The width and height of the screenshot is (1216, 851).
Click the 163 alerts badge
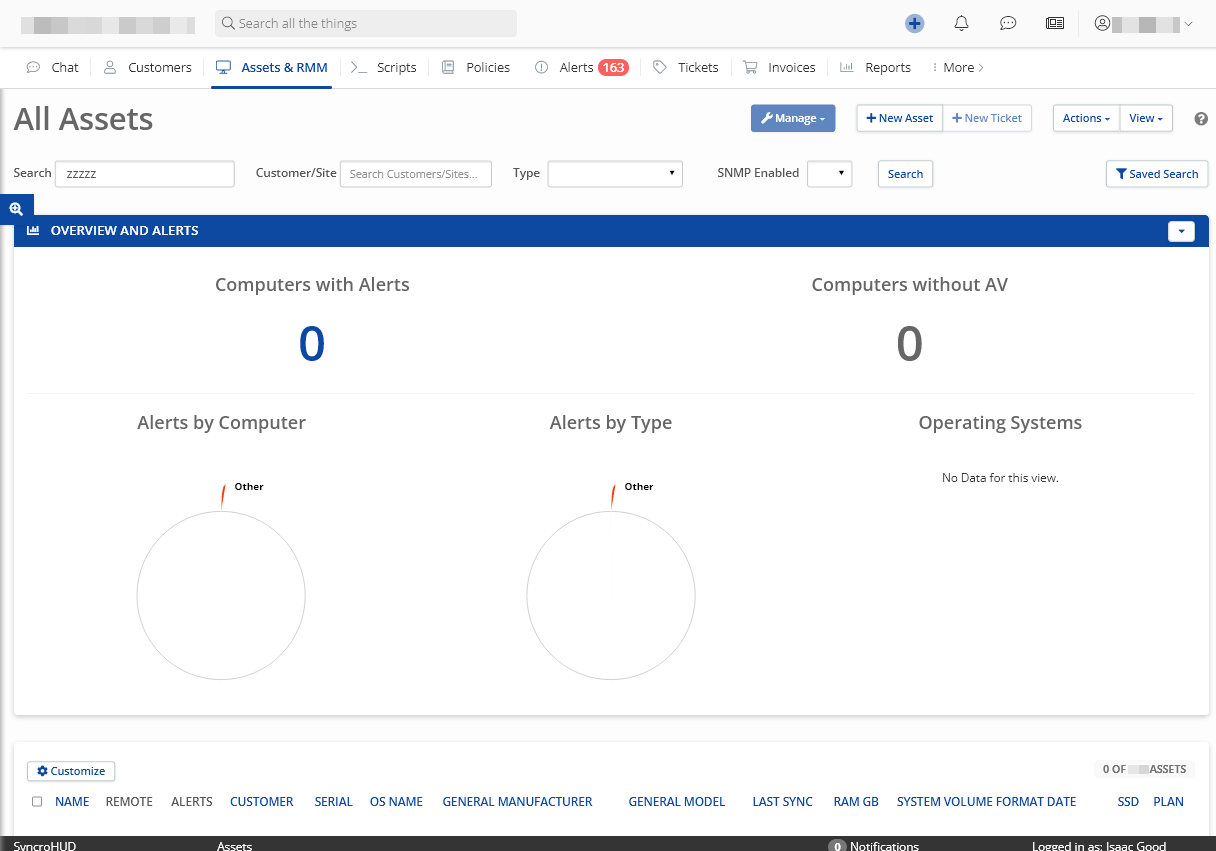coord(613,67)
